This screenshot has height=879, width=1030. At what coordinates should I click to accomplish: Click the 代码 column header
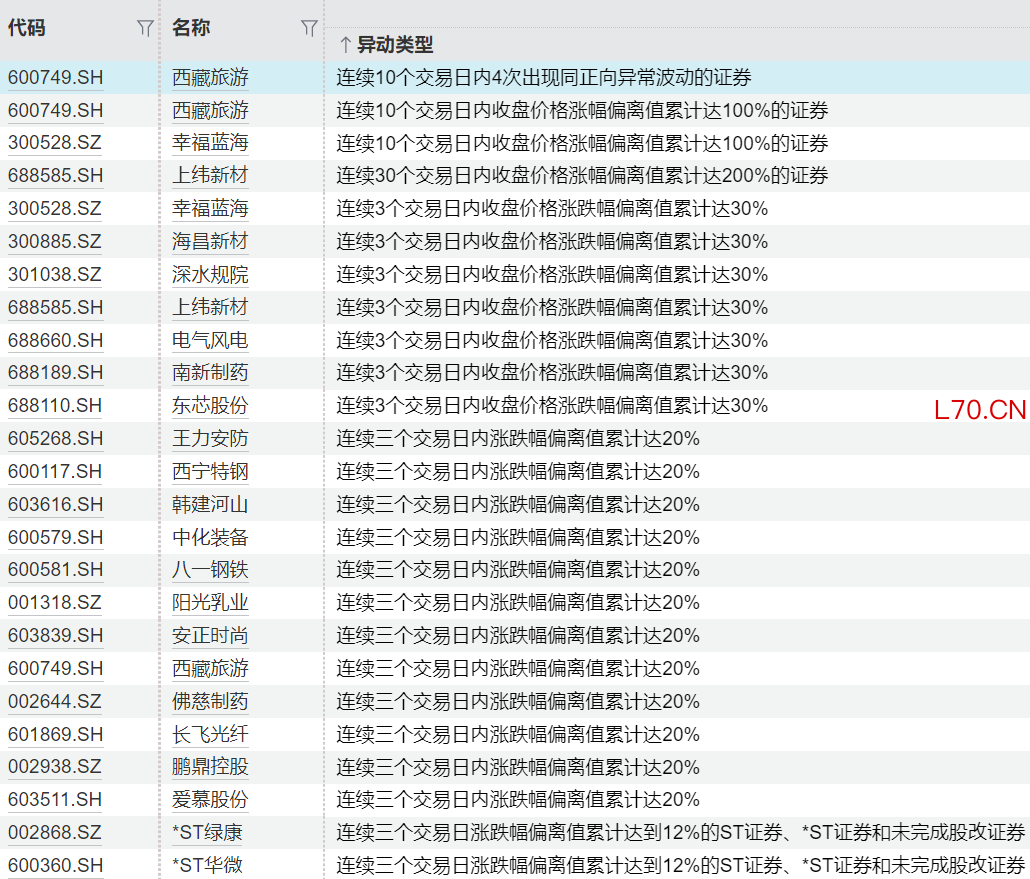click(27, 28)
